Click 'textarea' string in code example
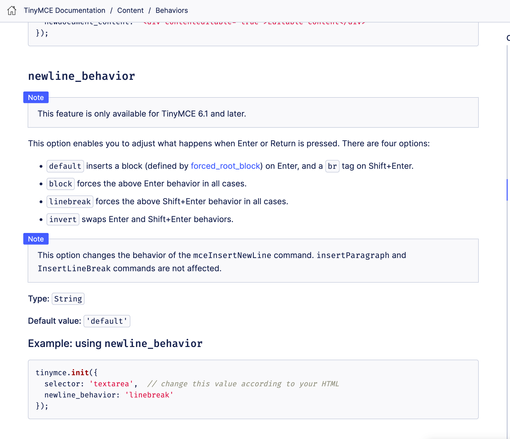510x439 pixels. coord(111,384)
